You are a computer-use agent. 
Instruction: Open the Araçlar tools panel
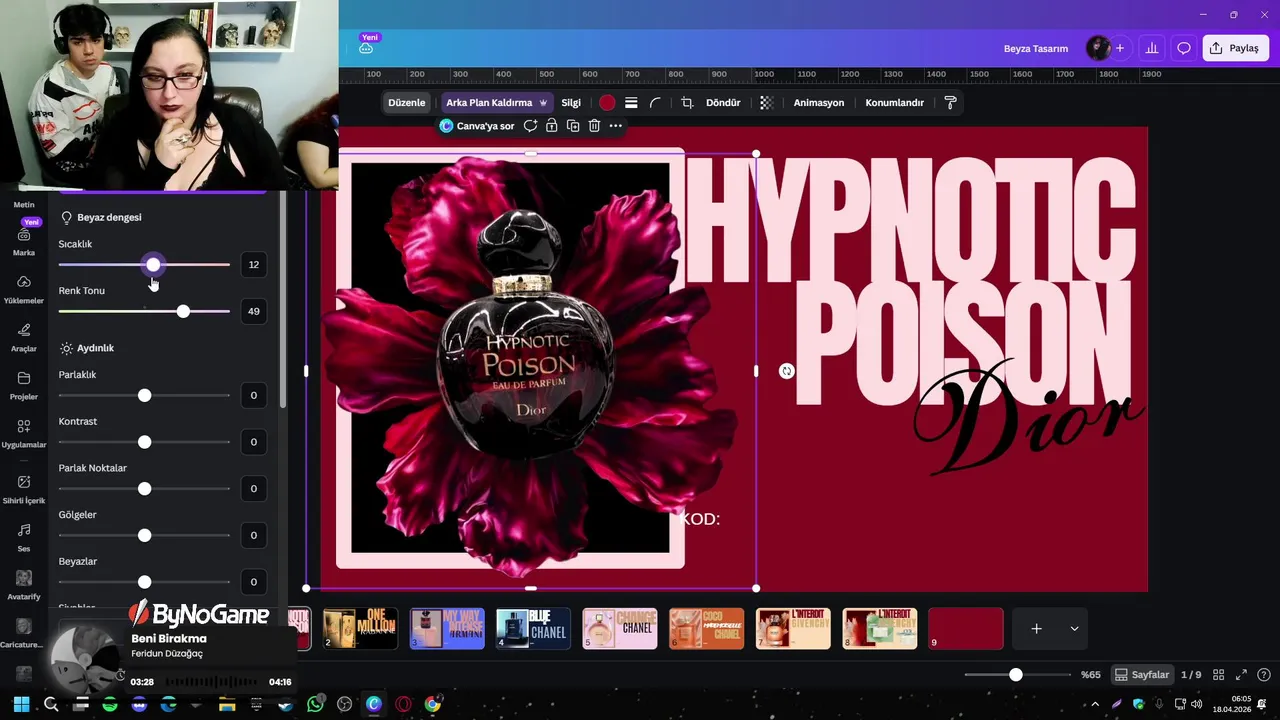(x=24, y=338)
